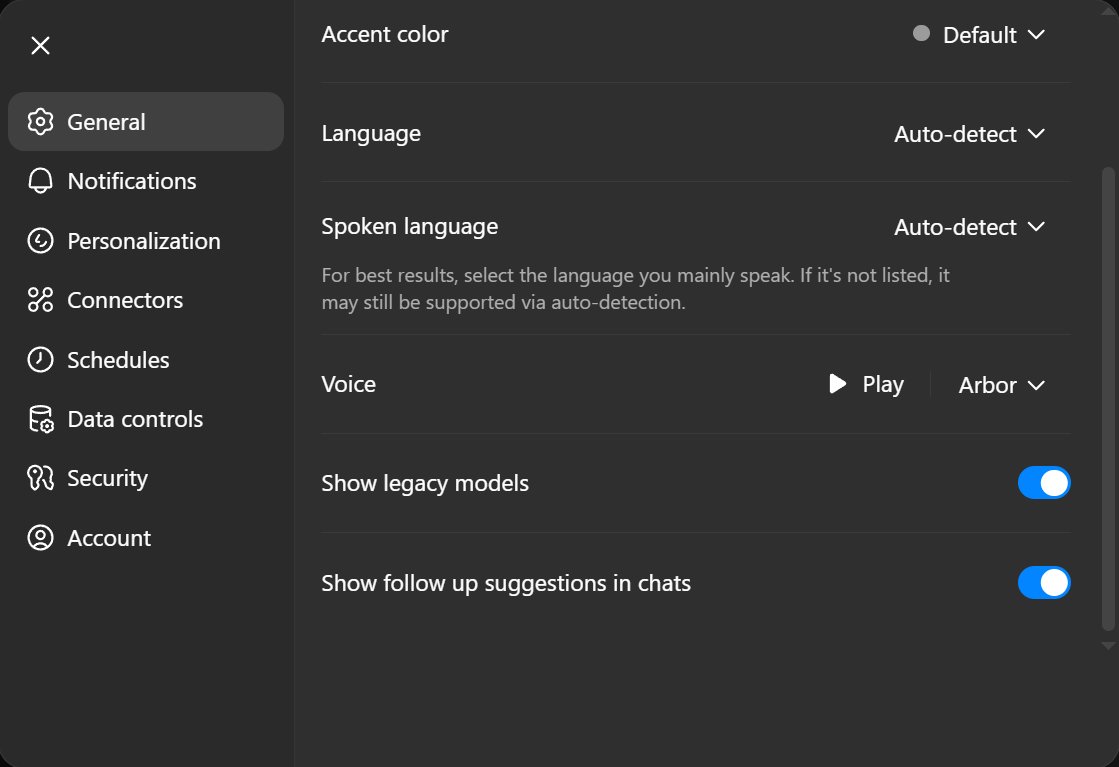Screen dimensions: 1119x767
Task: Go to Connectors settings
Action: (x=146, y=300)
